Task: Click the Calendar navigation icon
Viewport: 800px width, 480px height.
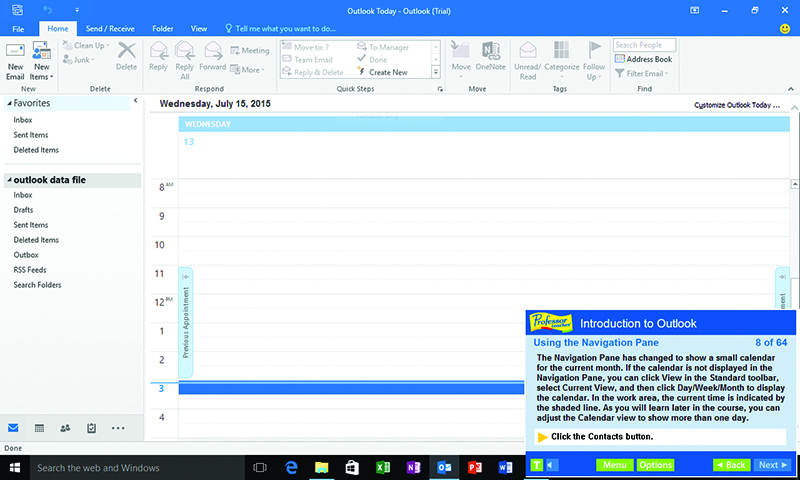Action: coord(39,428)
